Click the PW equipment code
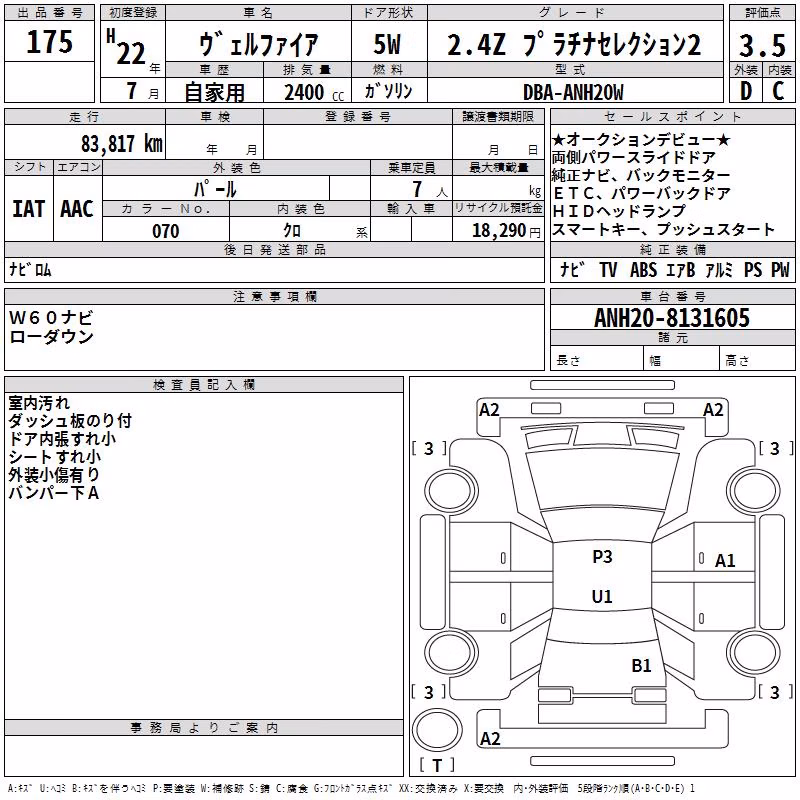 click(780, 269)
